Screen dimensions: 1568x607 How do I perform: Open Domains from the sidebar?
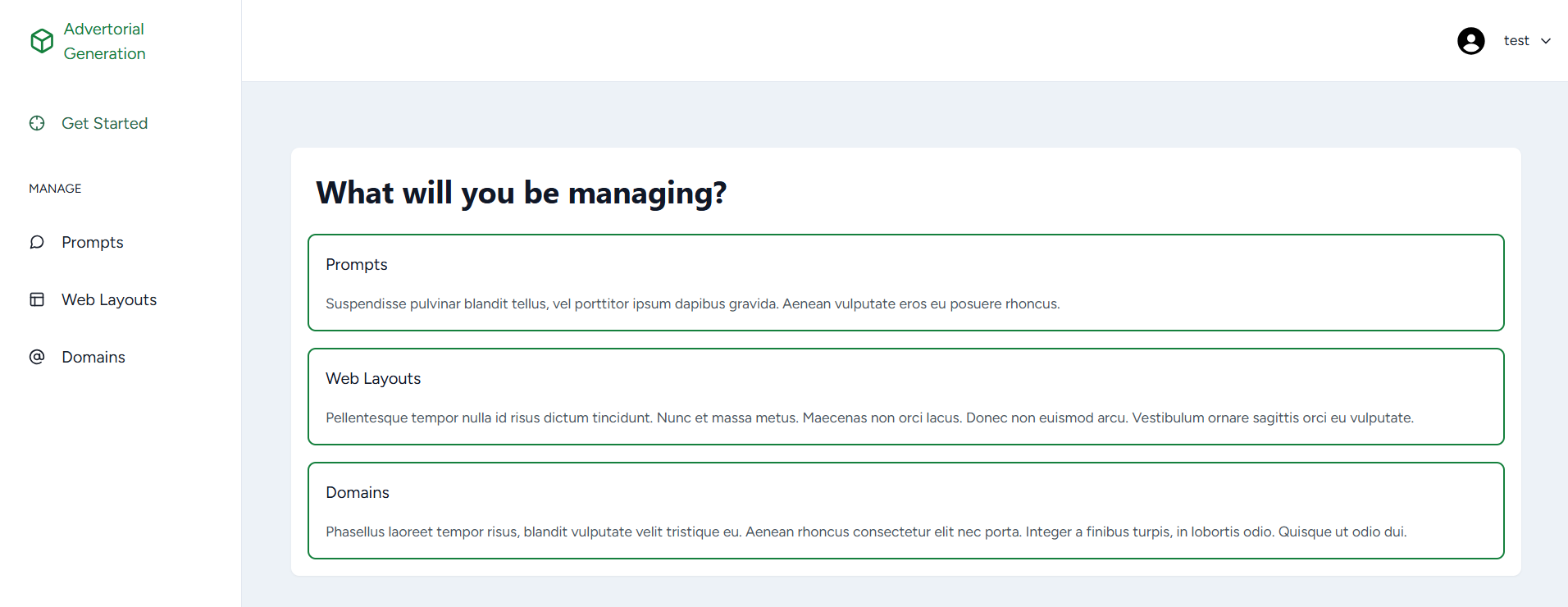coord(93,357)
